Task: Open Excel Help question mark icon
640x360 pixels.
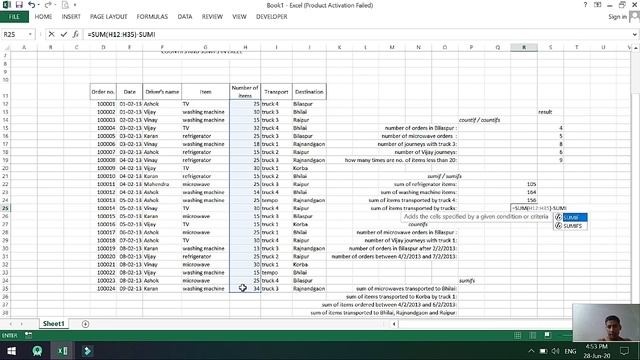Action: click(585, 5)
